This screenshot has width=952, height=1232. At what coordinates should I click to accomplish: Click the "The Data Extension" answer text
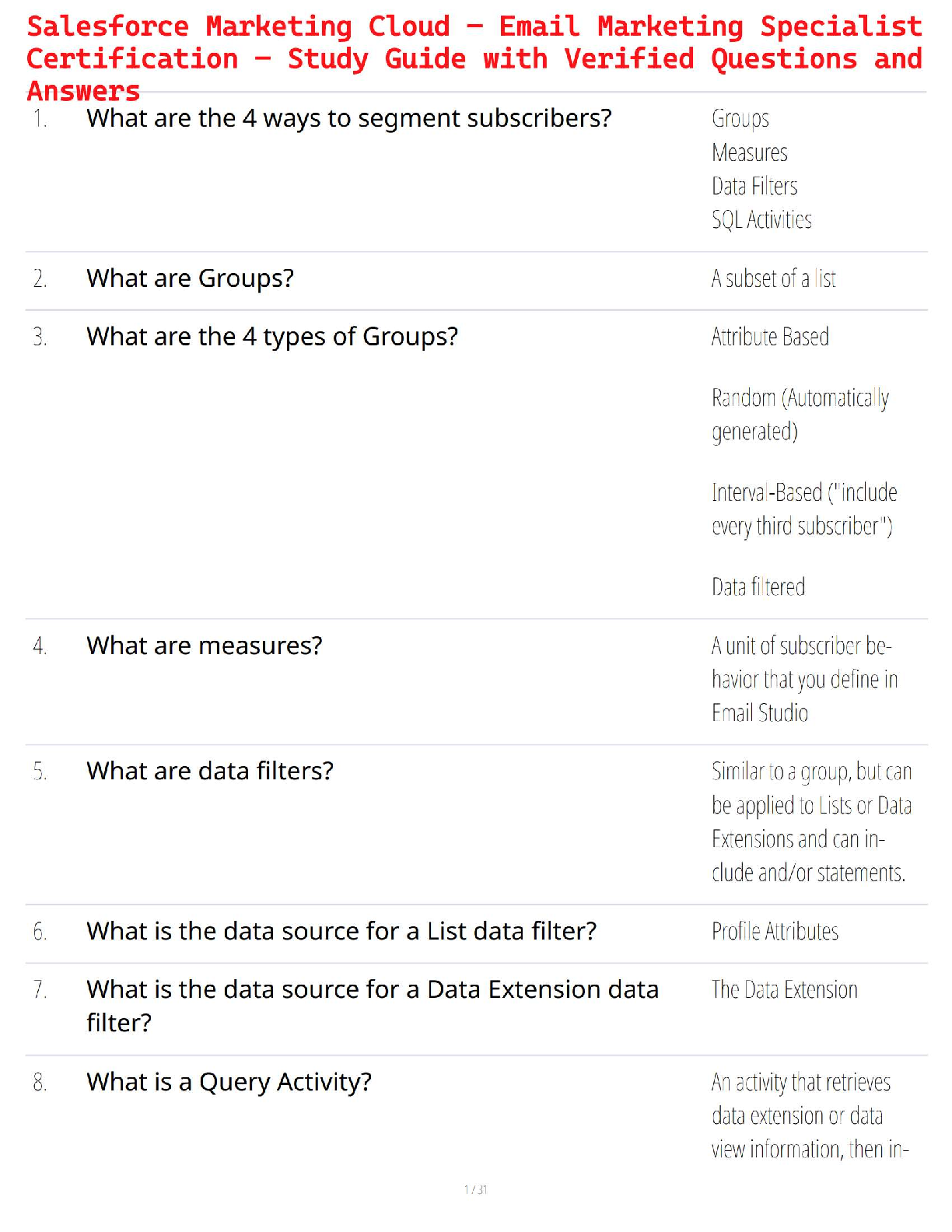click(784, 989)
